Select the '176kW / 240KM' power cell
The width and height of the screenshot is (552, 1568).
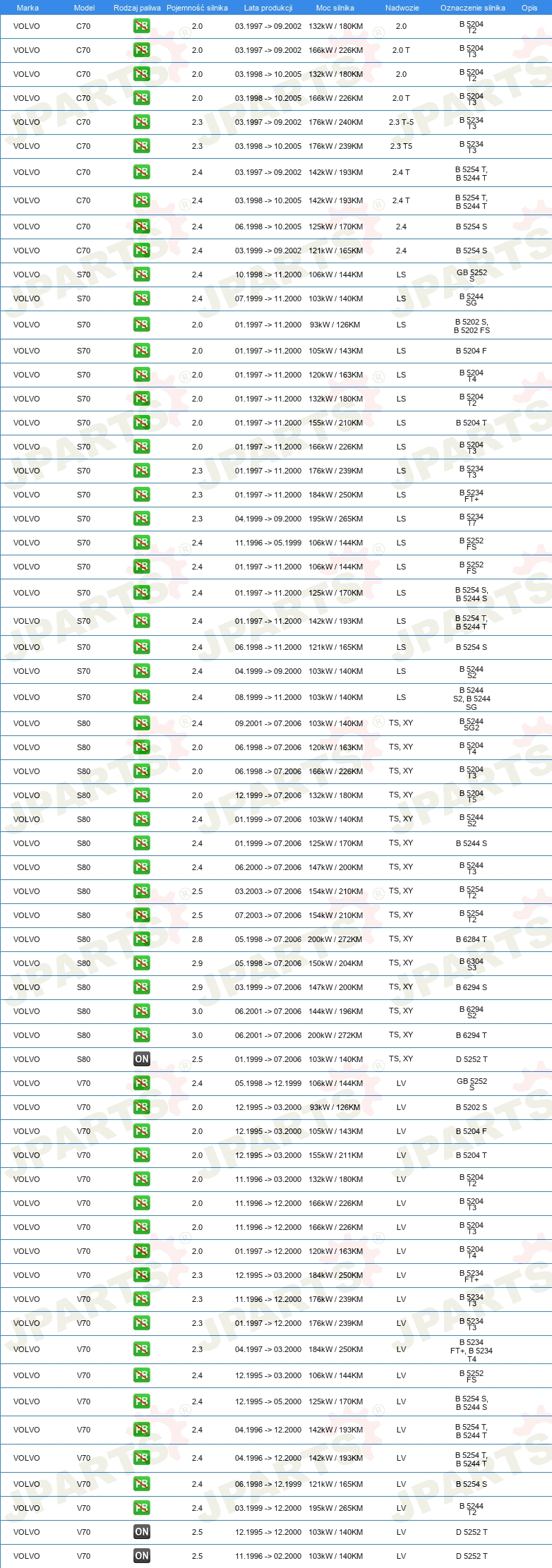[x=336, y=122]
